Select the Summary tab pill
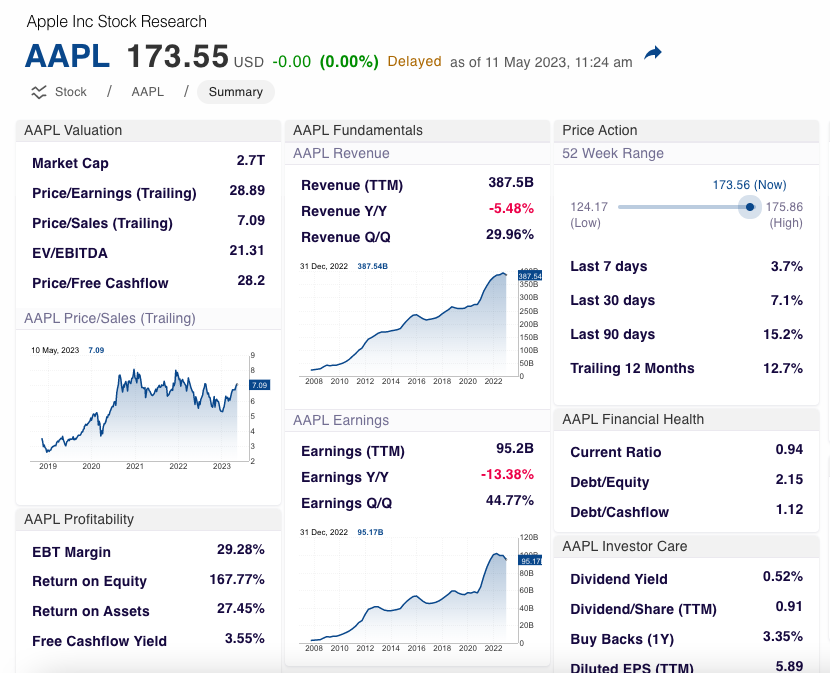Image resolution: width=830 pixels, height=673 pixels. coord(236,92)
